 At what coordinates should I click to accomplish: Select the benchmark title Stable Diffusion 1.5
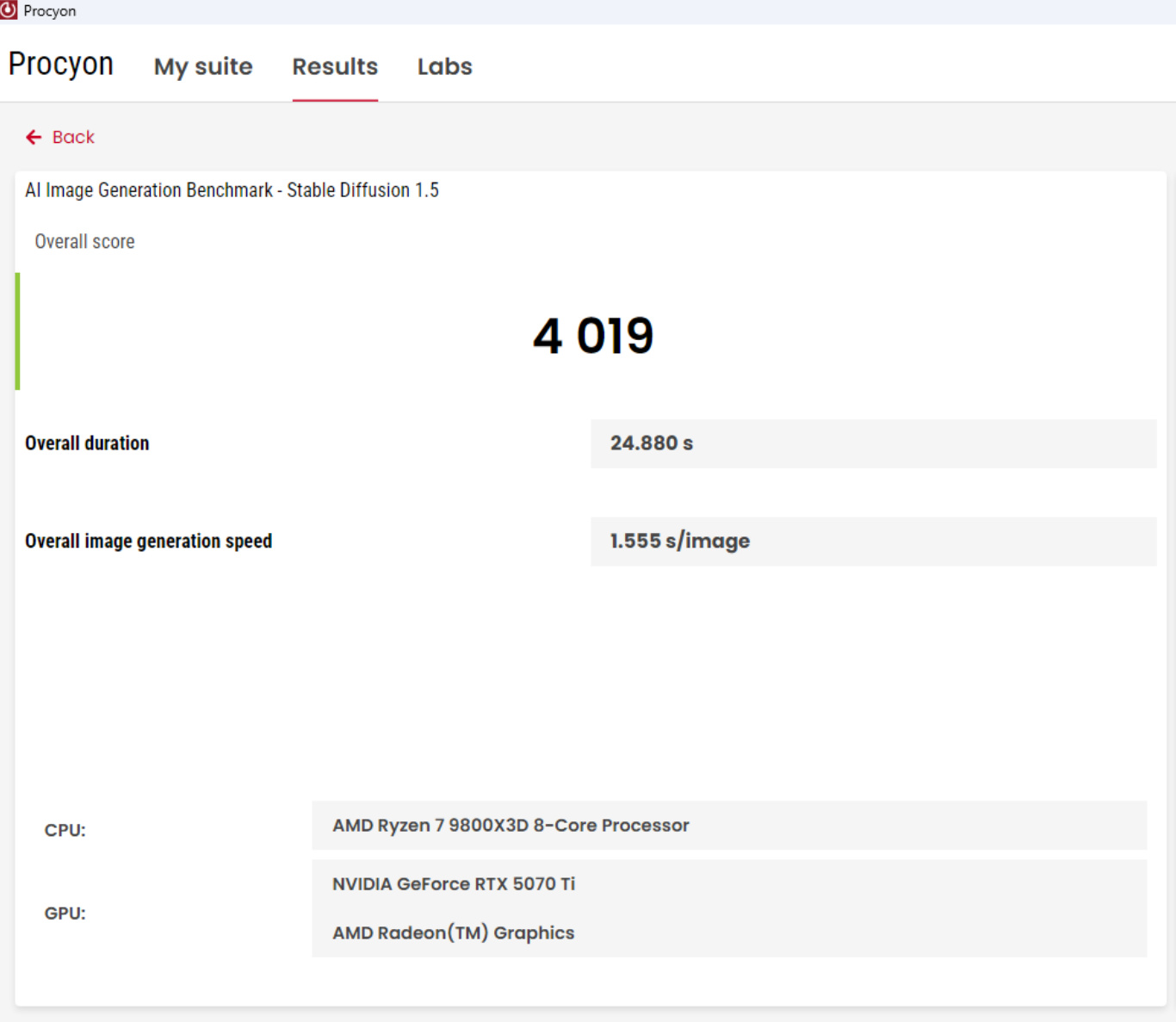[232, 190]
